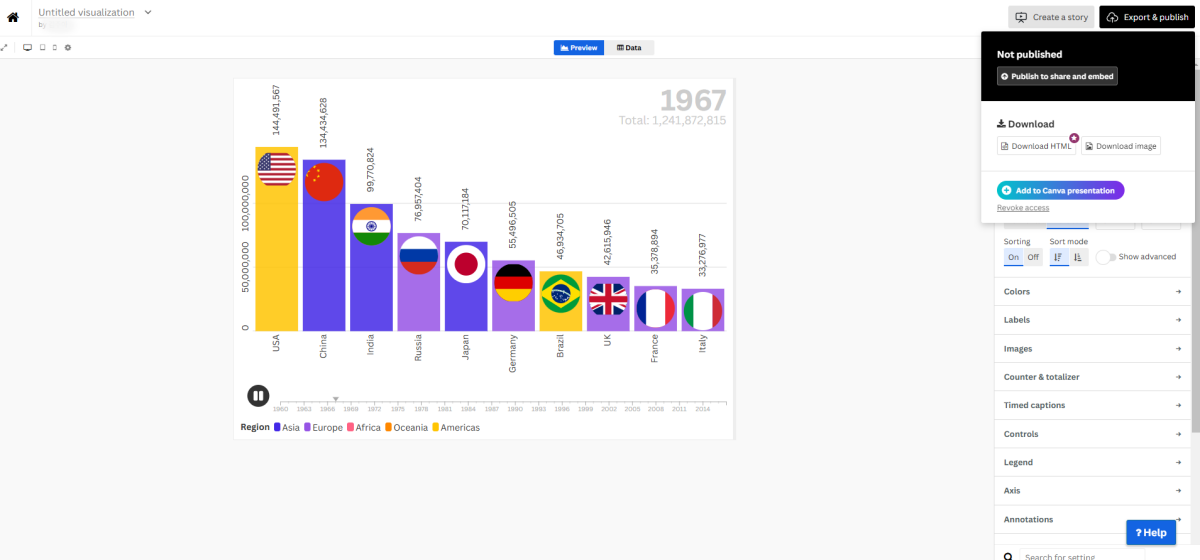Viewport: 1200px width, 560px height.
Task: Click the value label 144,491,567
Action: pyautogui.click(x=276, y=110)
